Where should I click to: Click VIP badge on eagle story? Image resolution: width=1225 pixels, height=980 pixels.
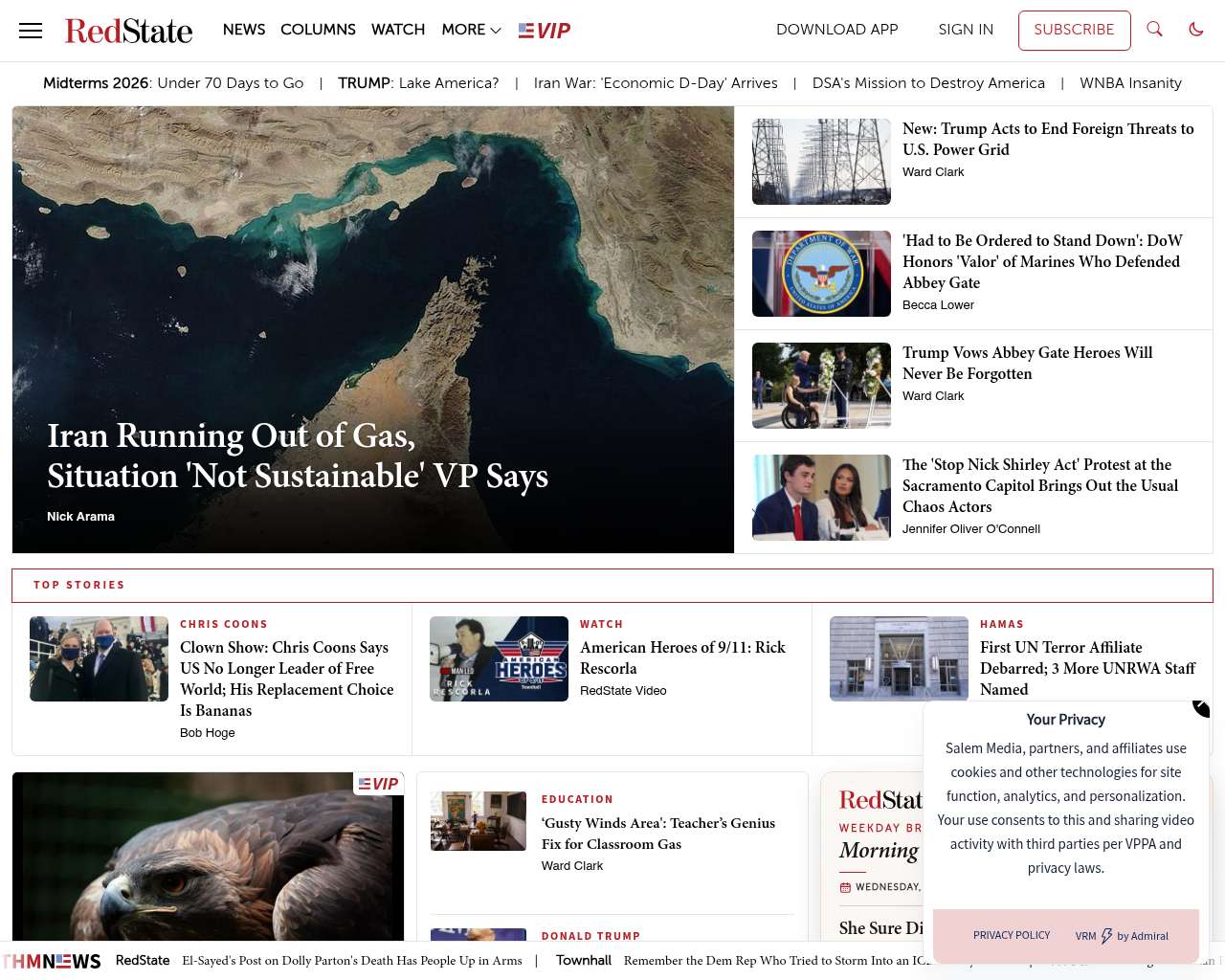[378, 784]
